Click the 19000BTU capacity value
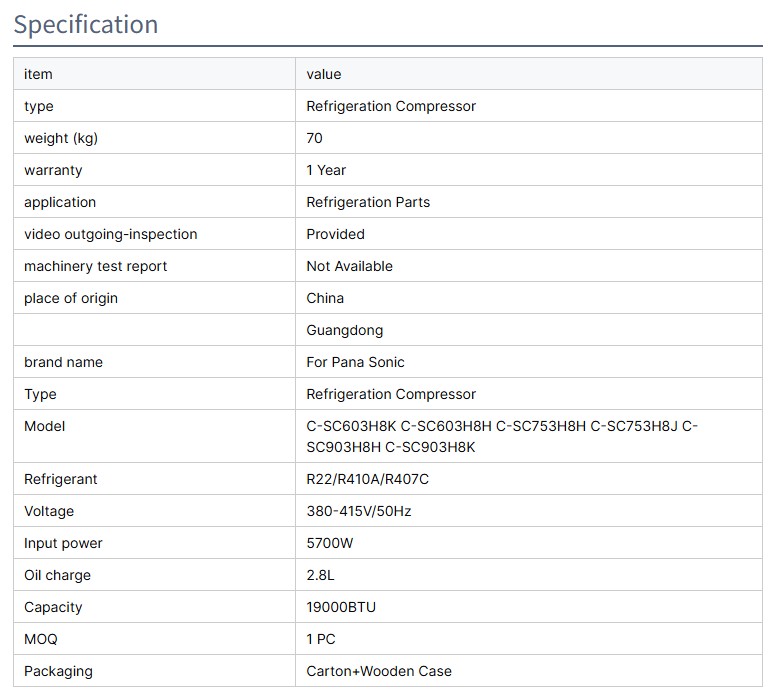The height and width of the screenshot is (697, 774). point(341,607)
